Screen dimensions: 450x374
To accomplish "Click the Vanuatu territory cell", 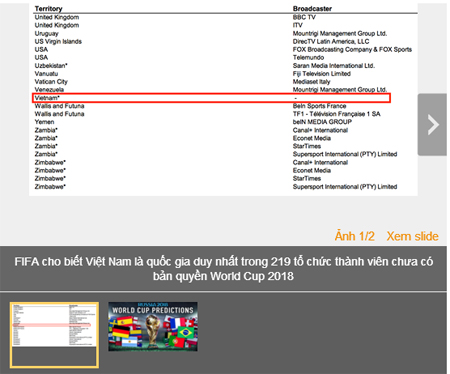I will pos(46,74).
